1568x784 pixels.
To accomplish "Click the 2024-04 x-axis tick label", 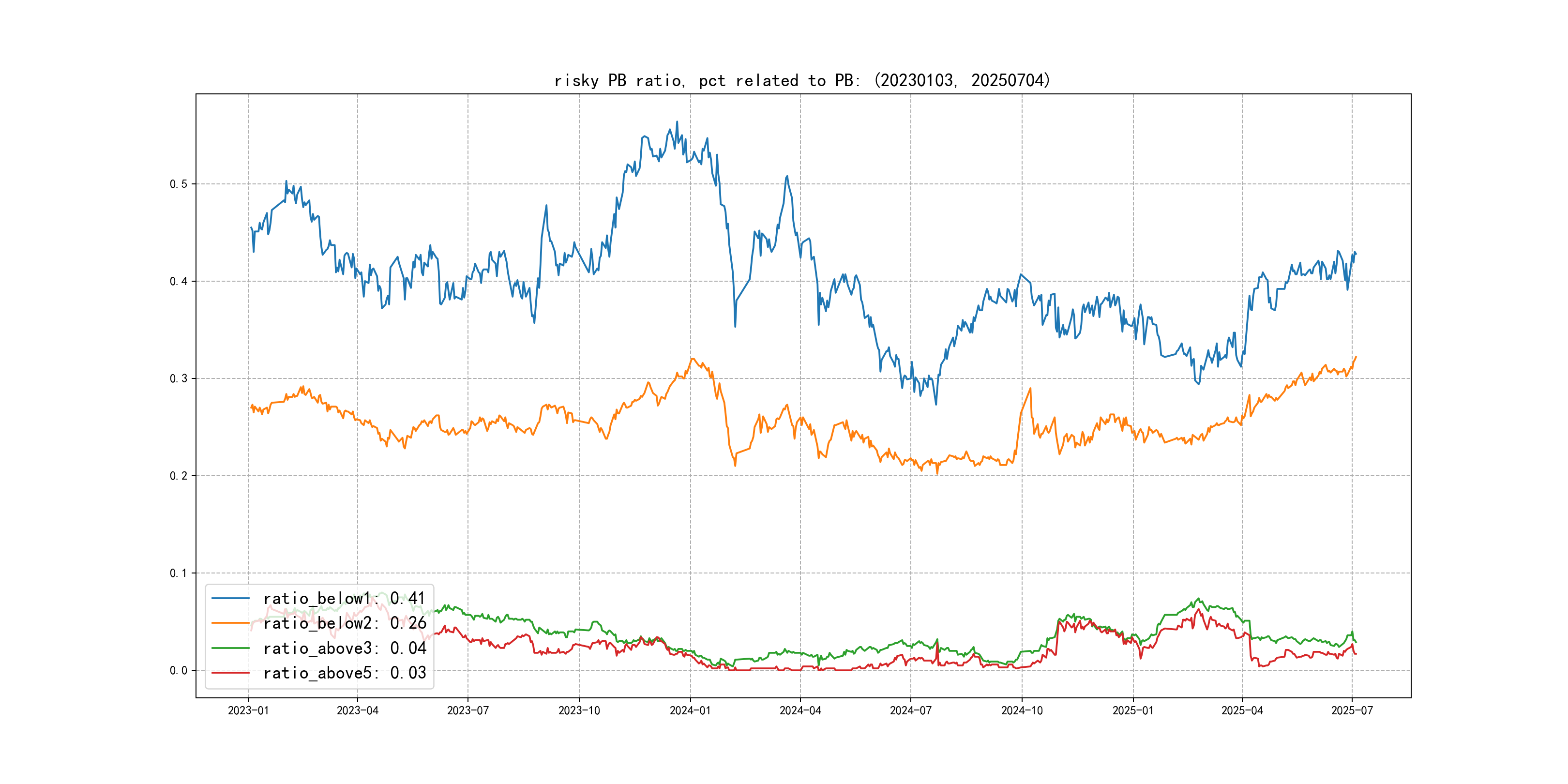I will pos(800,710).
